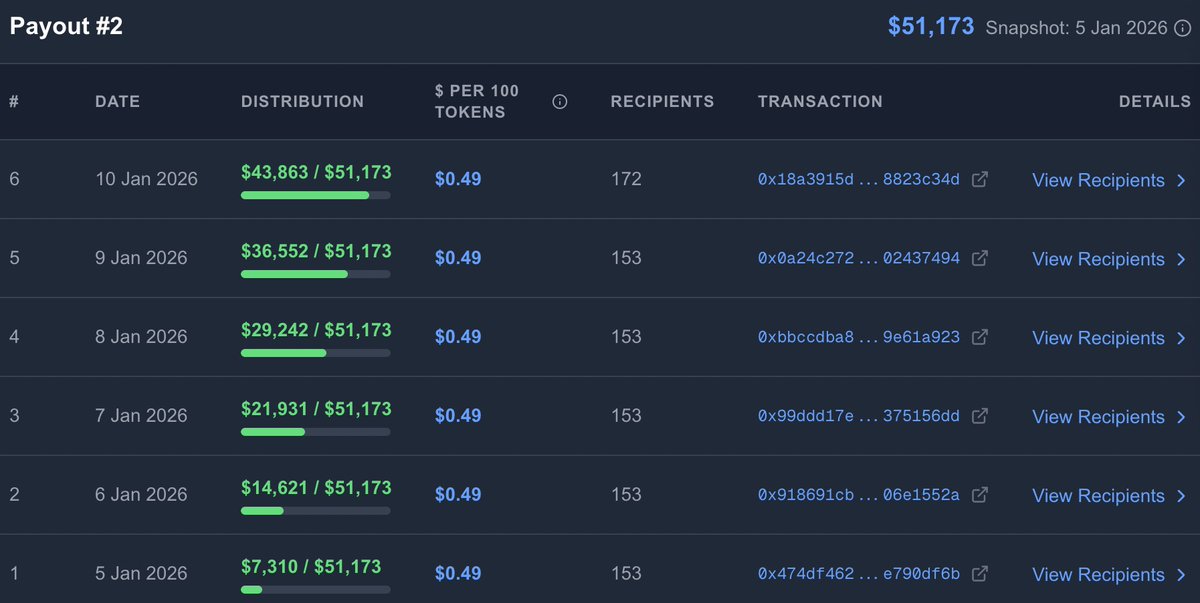The height and width of the screenshot is (603, 1200).
Task: Click the row number 4 cell
Action: 14,337
